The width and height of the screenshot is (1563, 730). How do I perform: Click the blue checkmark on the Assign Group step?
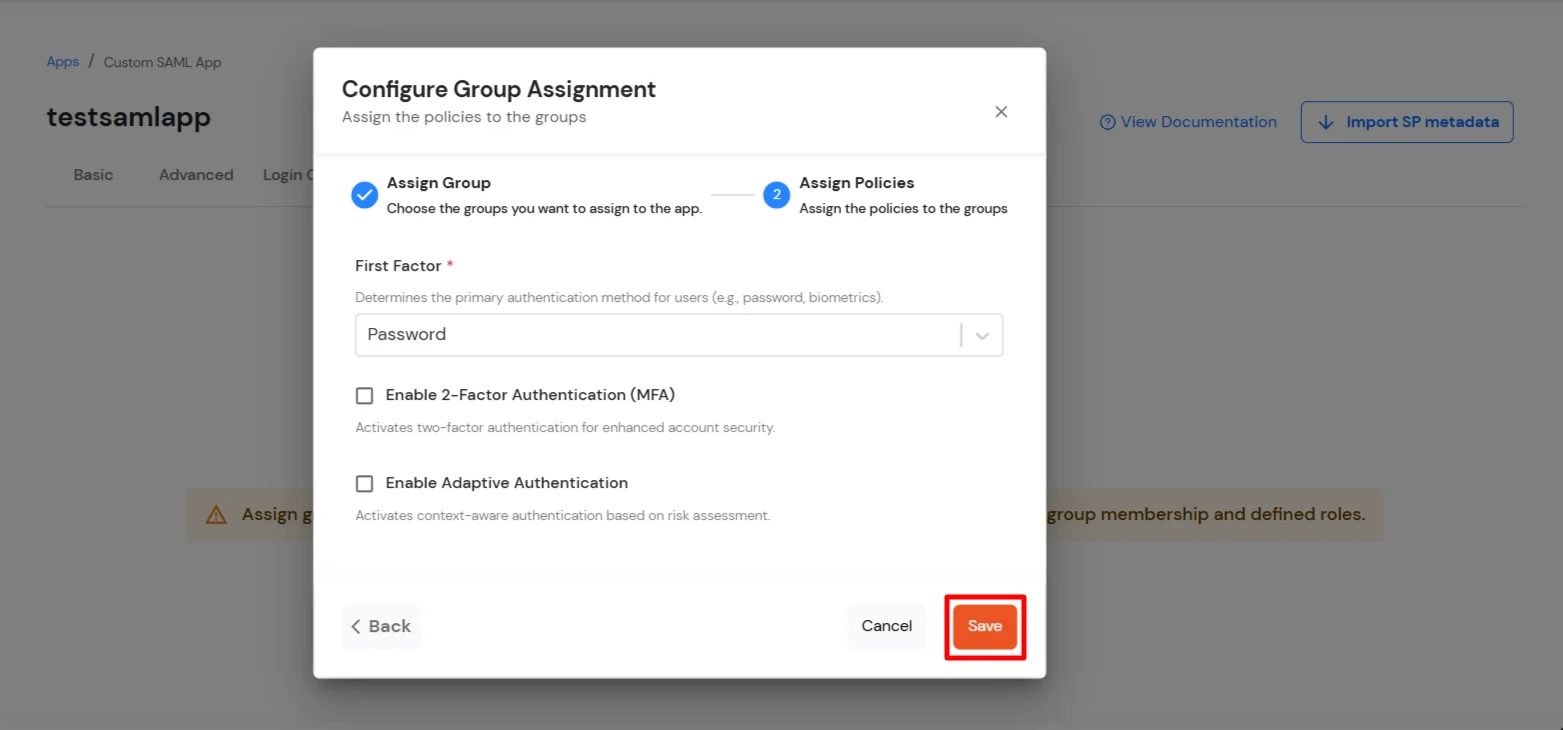point(364,195)
